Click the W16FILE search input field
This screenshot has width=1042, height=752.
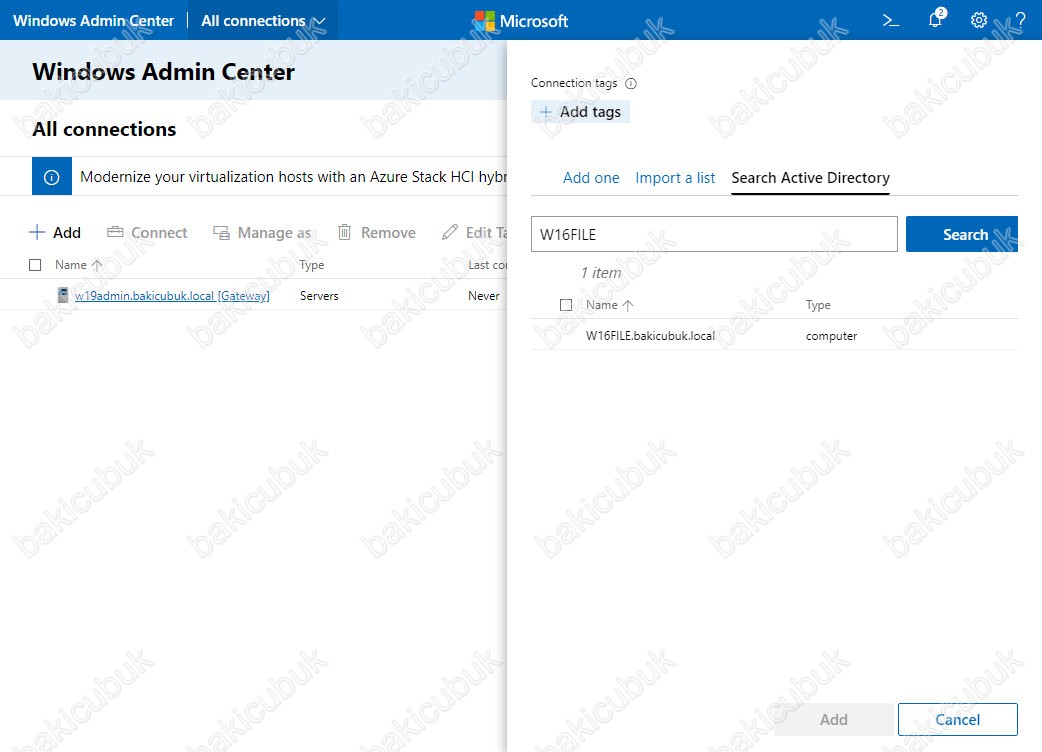(x=714, y=234)
